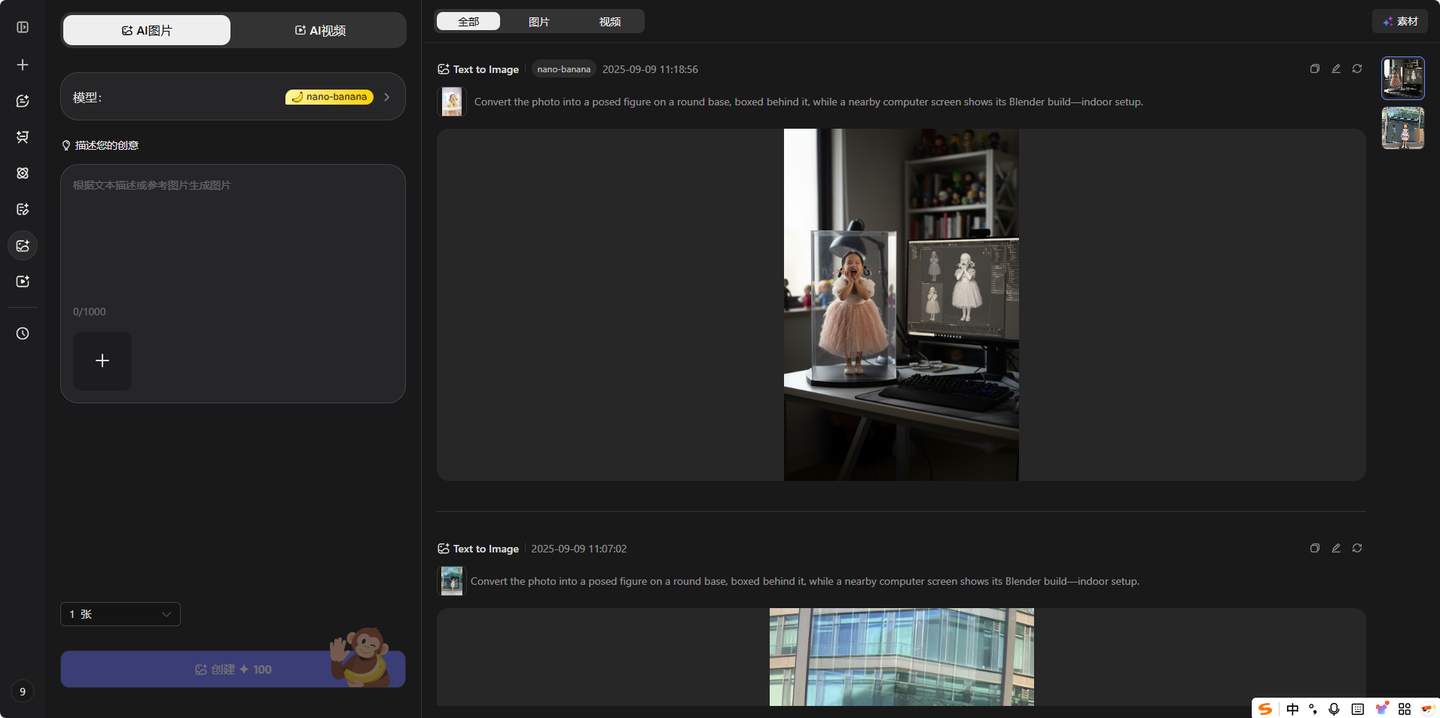Open the AI chat bubble icon in the sidebar

(23, 101)
